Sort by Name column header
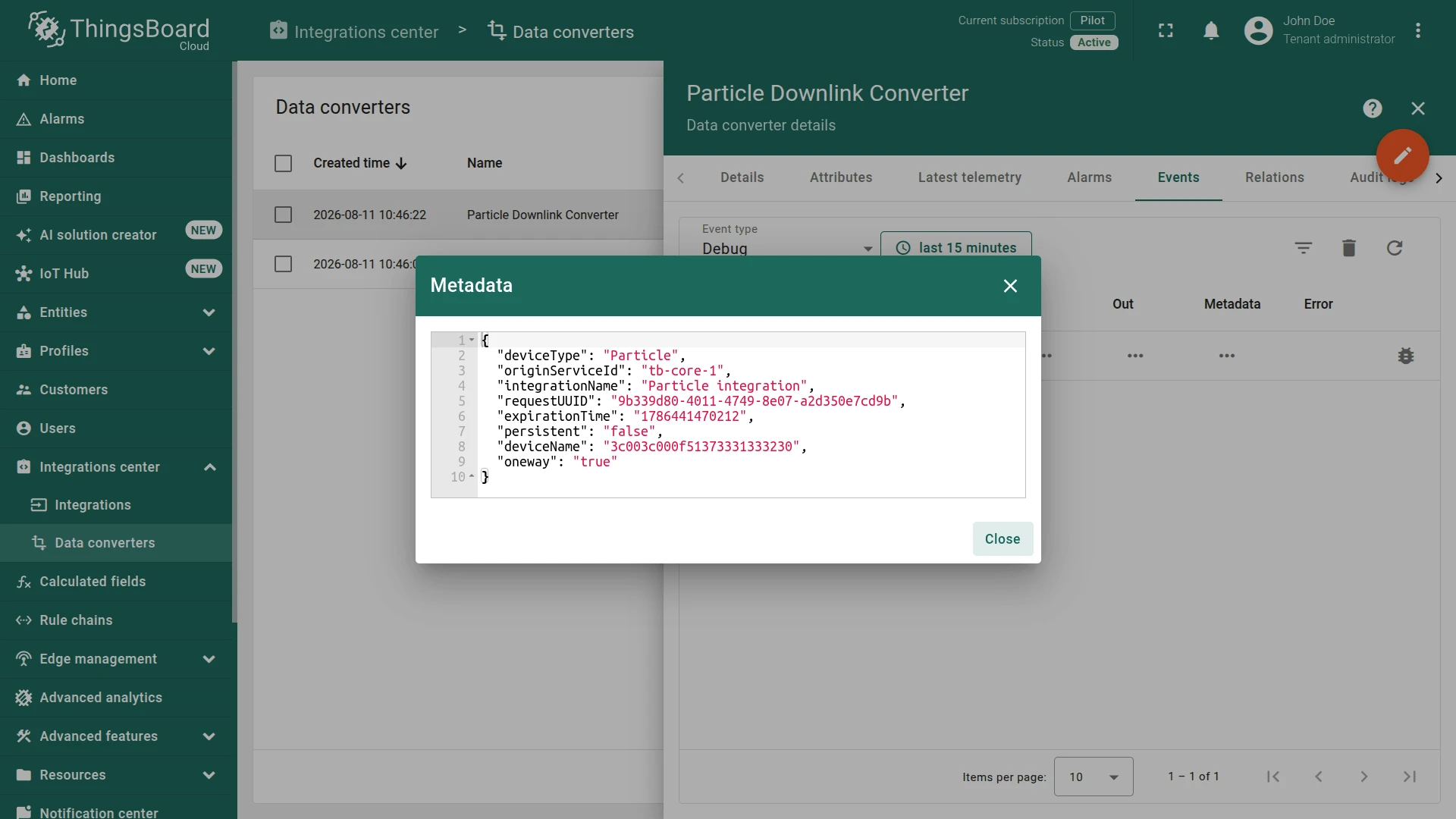The image size is (1456, 819). pos(485,163)
